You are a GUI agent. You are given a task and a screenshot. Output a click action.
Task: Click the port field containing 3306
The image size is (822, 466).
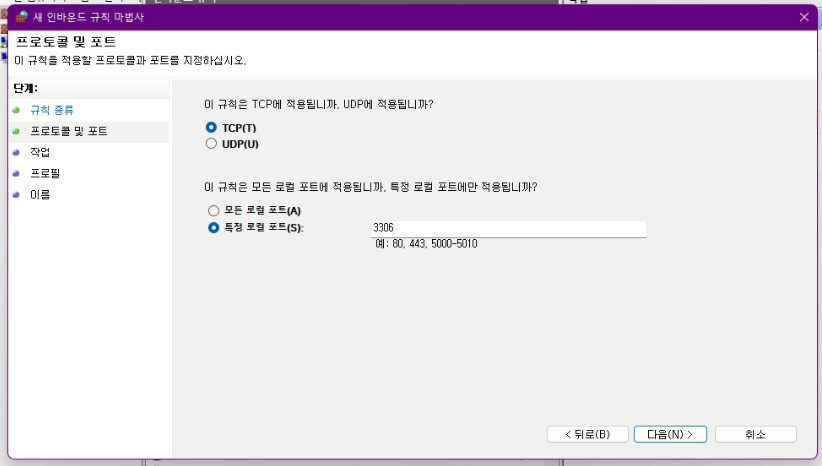point(509,228)
